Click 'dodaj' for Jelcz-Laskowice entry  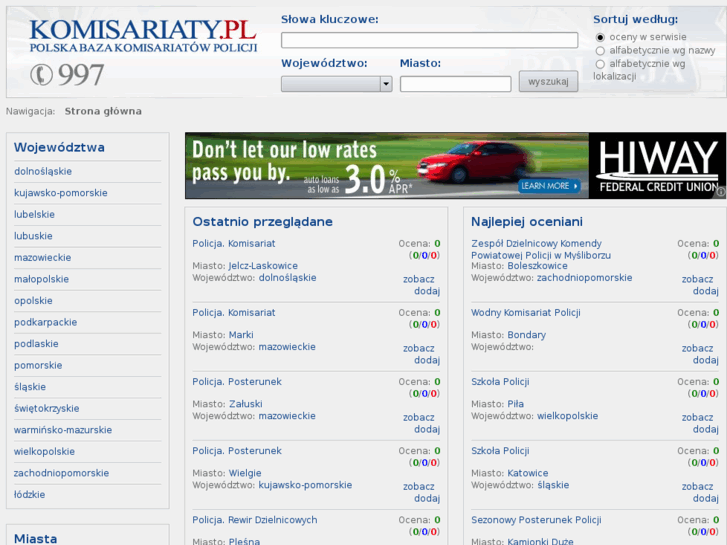427,291
